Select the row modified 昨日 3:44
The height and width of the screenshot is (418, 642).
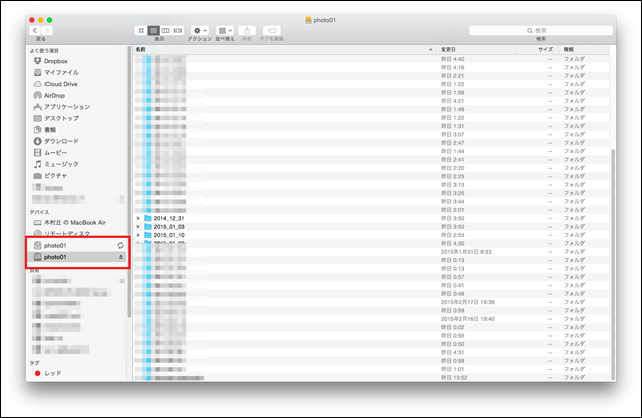point(371,201)
